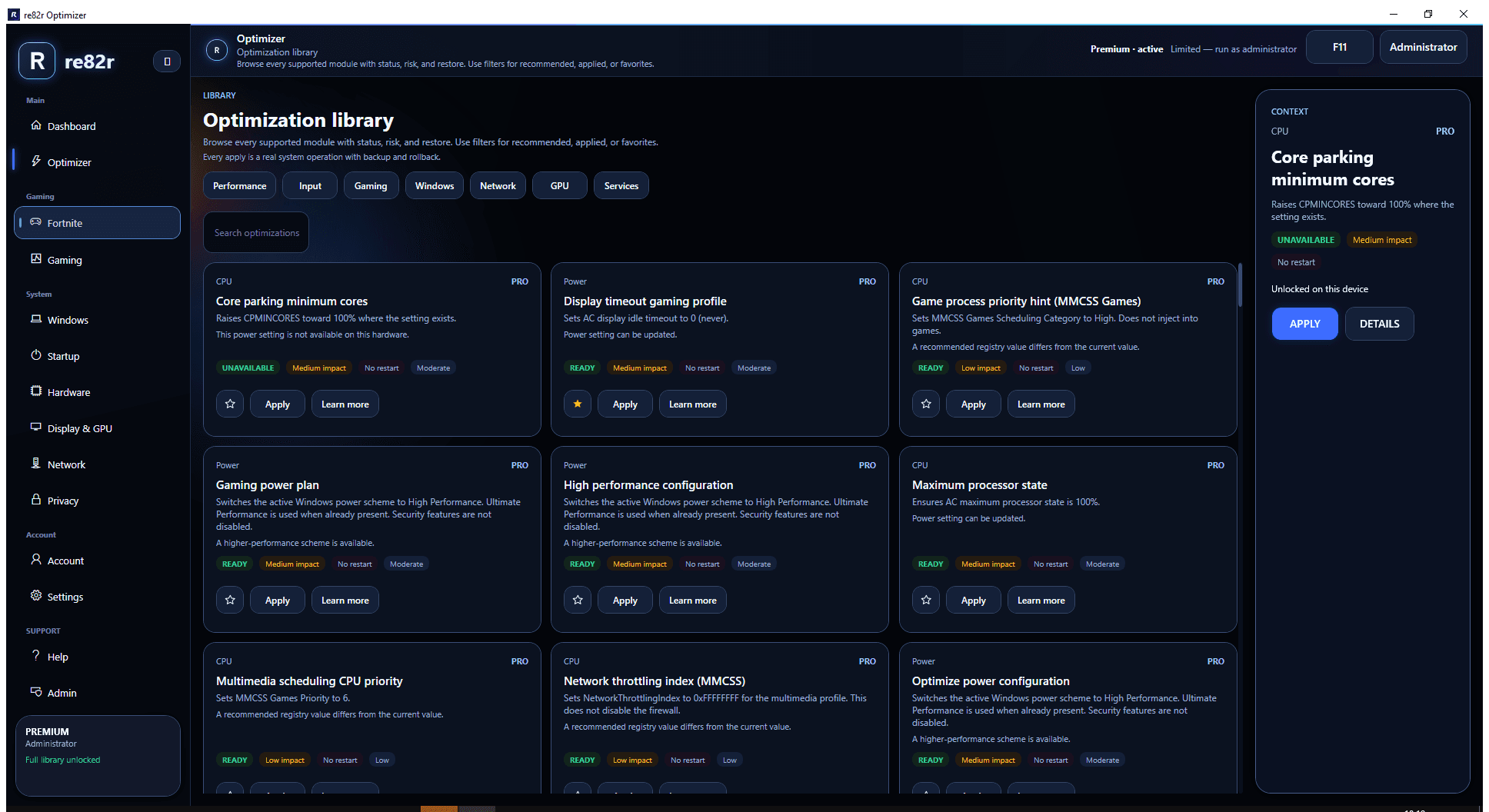Learn more about Core parking minimum cores
This screenshot has width=1489, height=812.
click(x=345, y=404)
